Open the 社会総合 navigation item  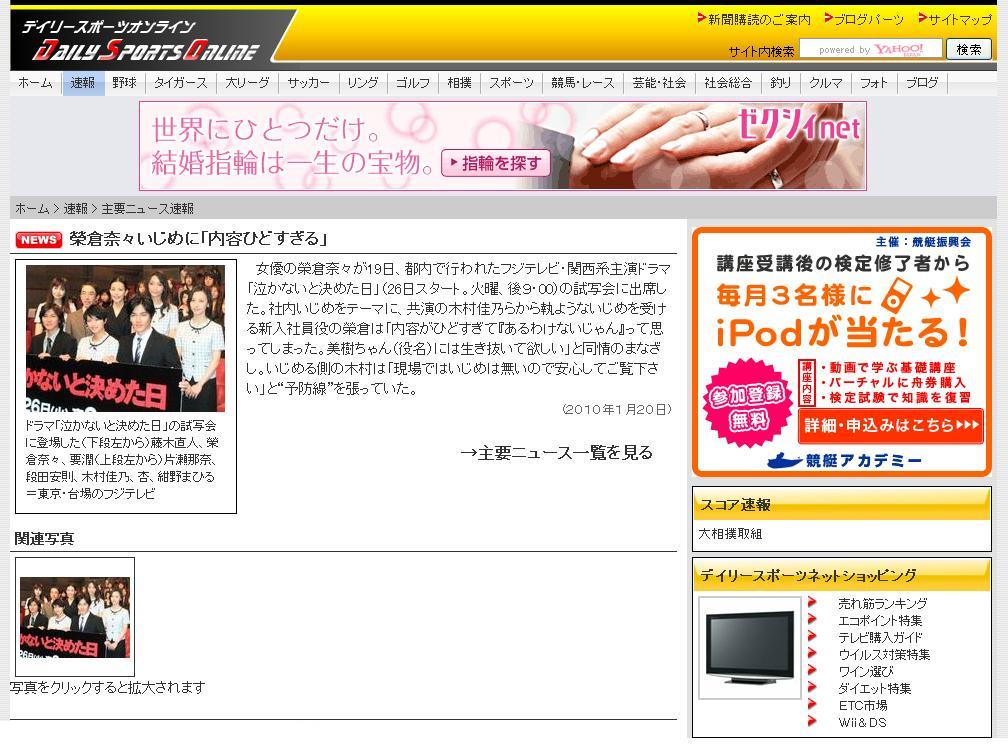[x=728, y=83]
